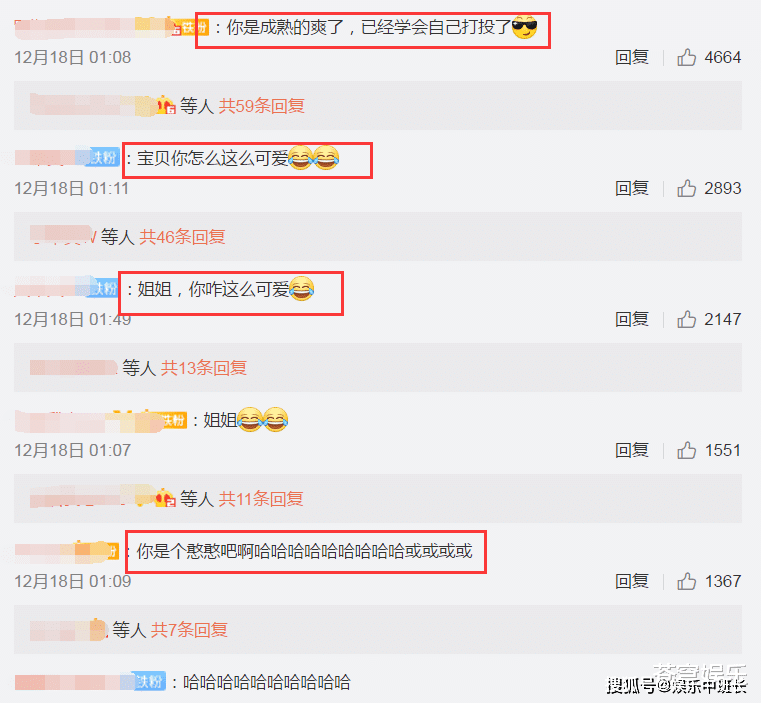Image resolution: width=761 pixels, height=703 pixels.
Task: Click thumbs-up on the 2147-like comment
Action: pos(686,319)
